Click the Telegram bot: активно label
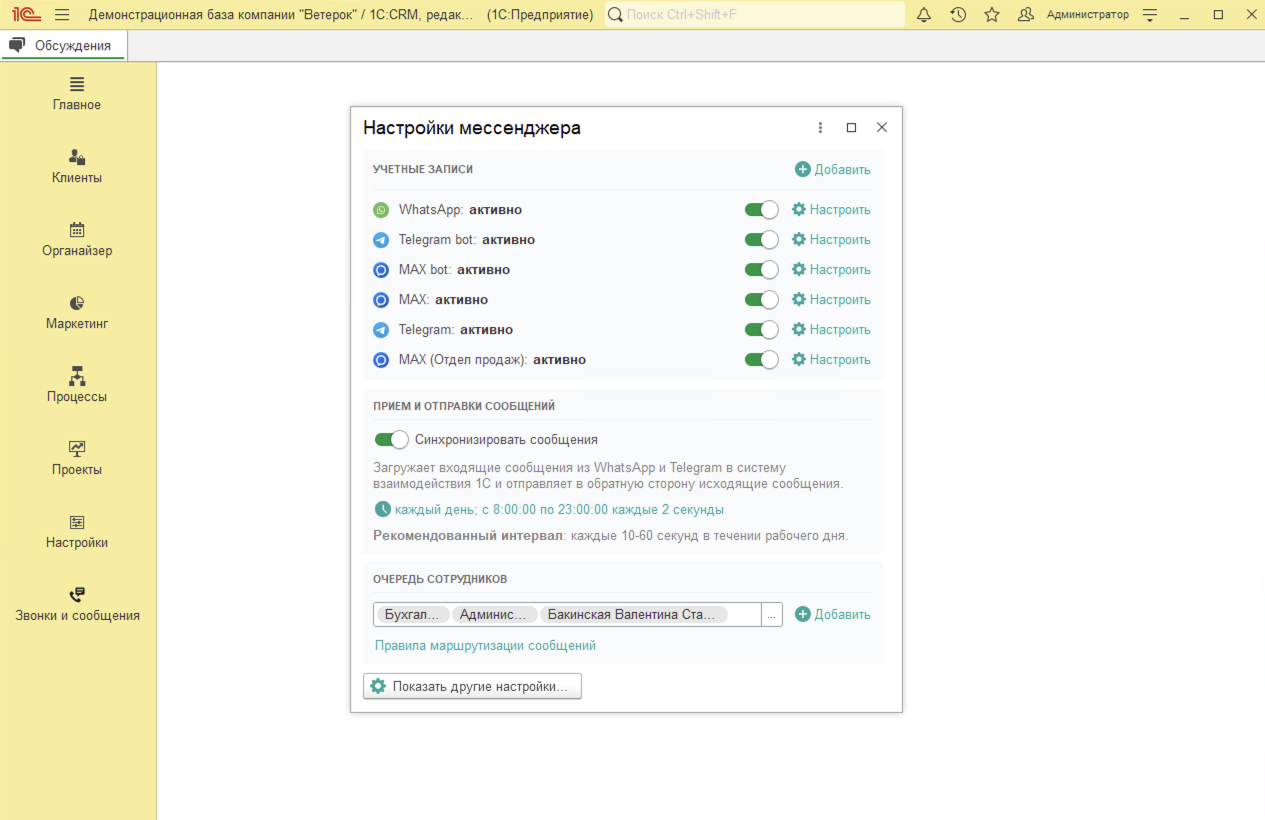This screenshot has width=1265, height=820. click(x=467, y=240)
